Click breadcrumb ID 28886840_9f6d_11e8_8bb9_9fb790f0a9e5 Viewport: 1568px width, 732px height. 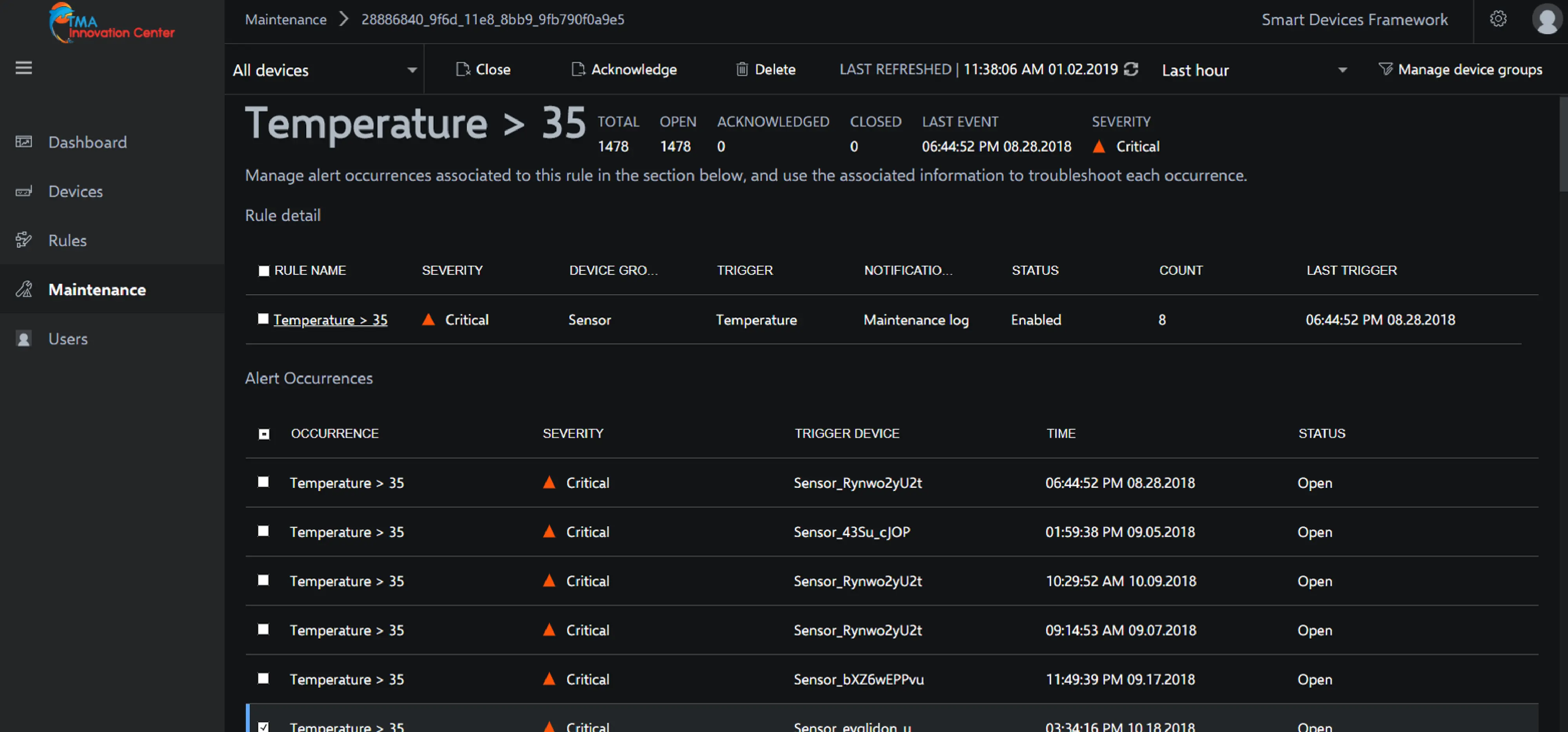click(492, 20)
